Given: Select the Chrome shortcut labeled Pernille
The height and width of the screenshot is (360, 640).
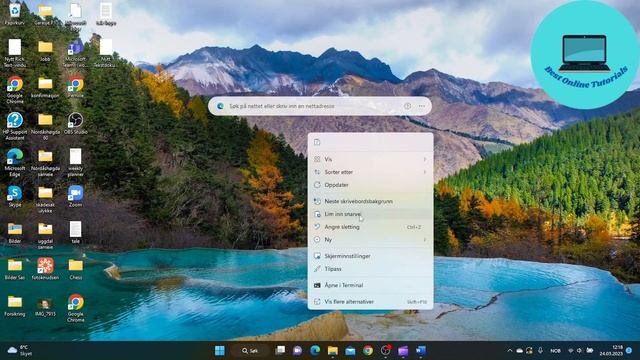Looking at the screenshot, I should click(76, 87).
